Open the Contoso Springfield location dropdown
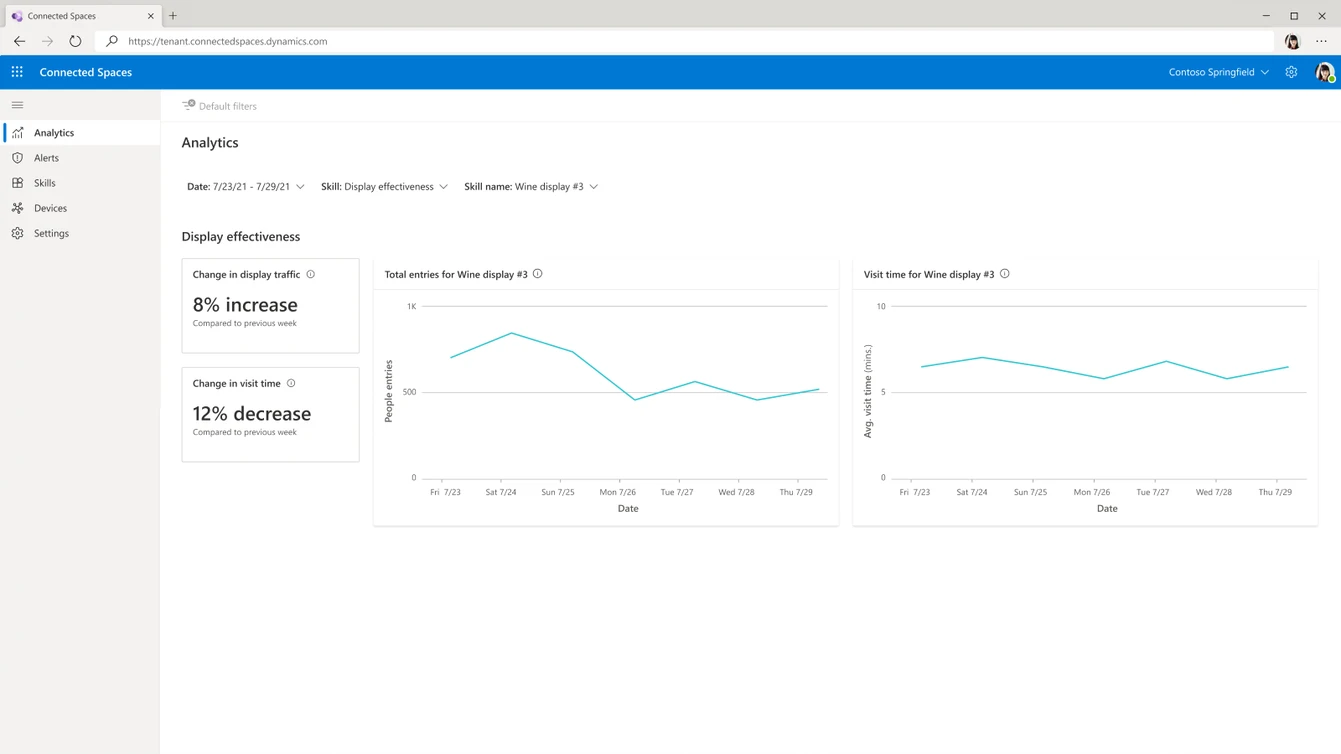This screenshot has width=1341, height=754. (x=1218, y=72)
